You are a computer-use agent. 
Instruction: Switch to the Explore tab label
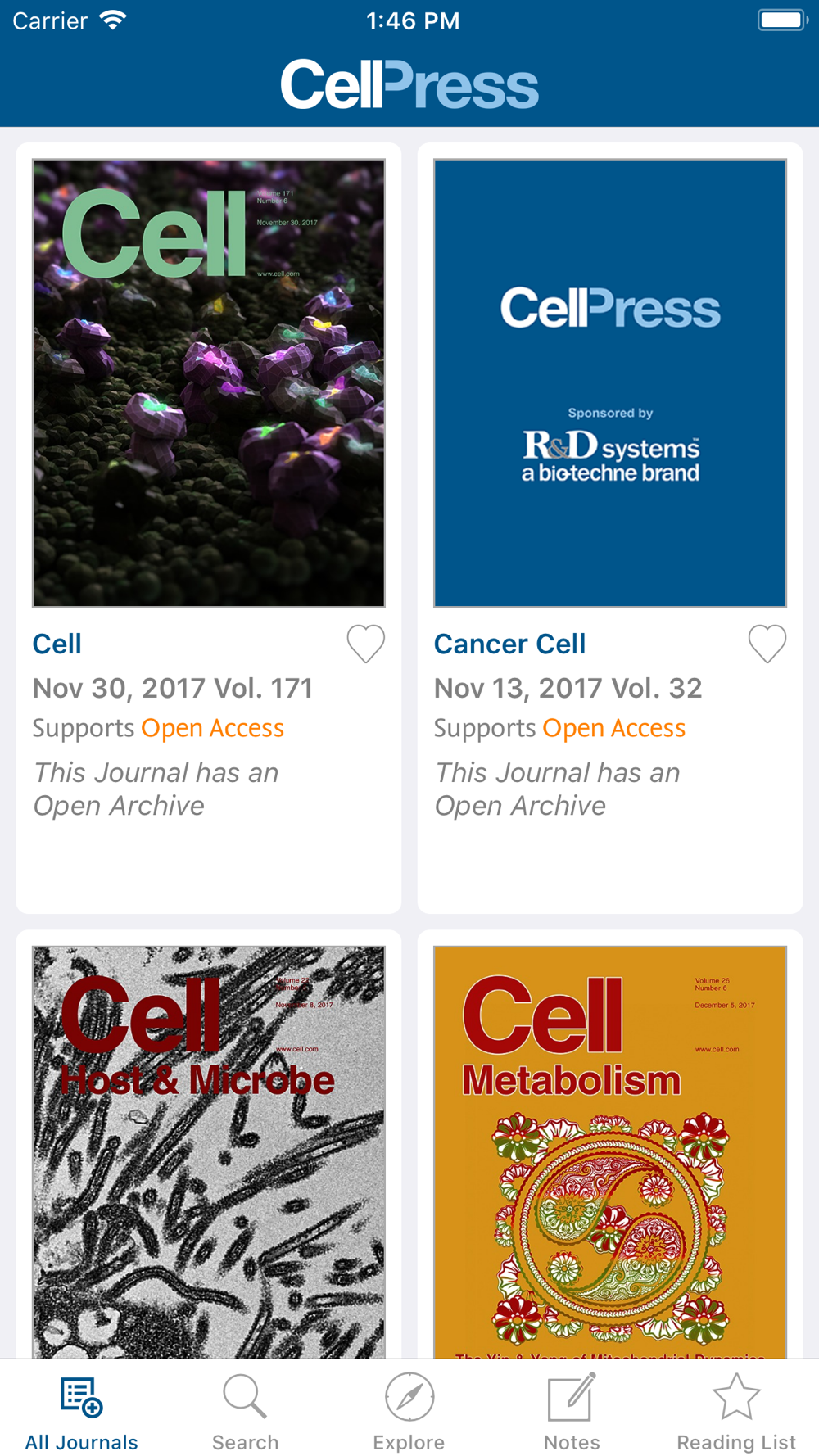coord(409,1442)
